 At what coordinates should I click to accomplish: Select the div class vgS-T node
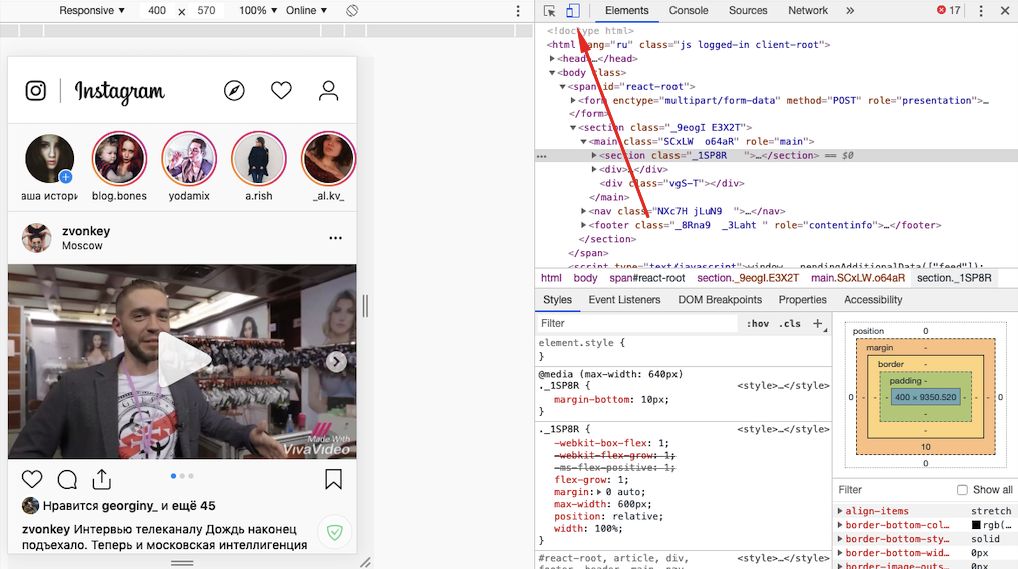[x=672, y=183]
